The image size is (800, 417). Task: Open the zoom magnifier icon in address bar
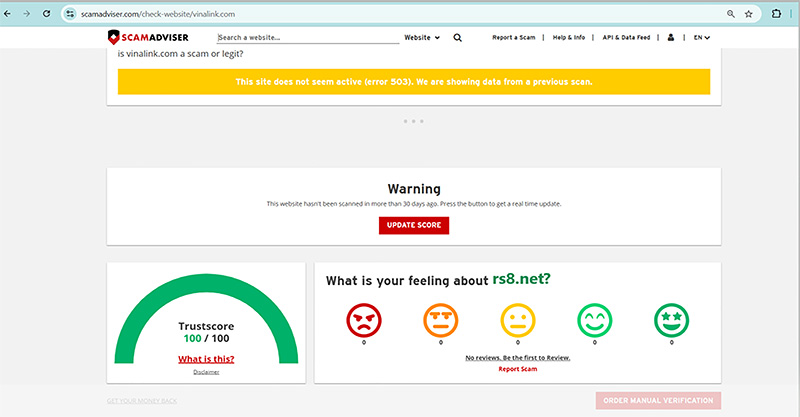[731, 14]
